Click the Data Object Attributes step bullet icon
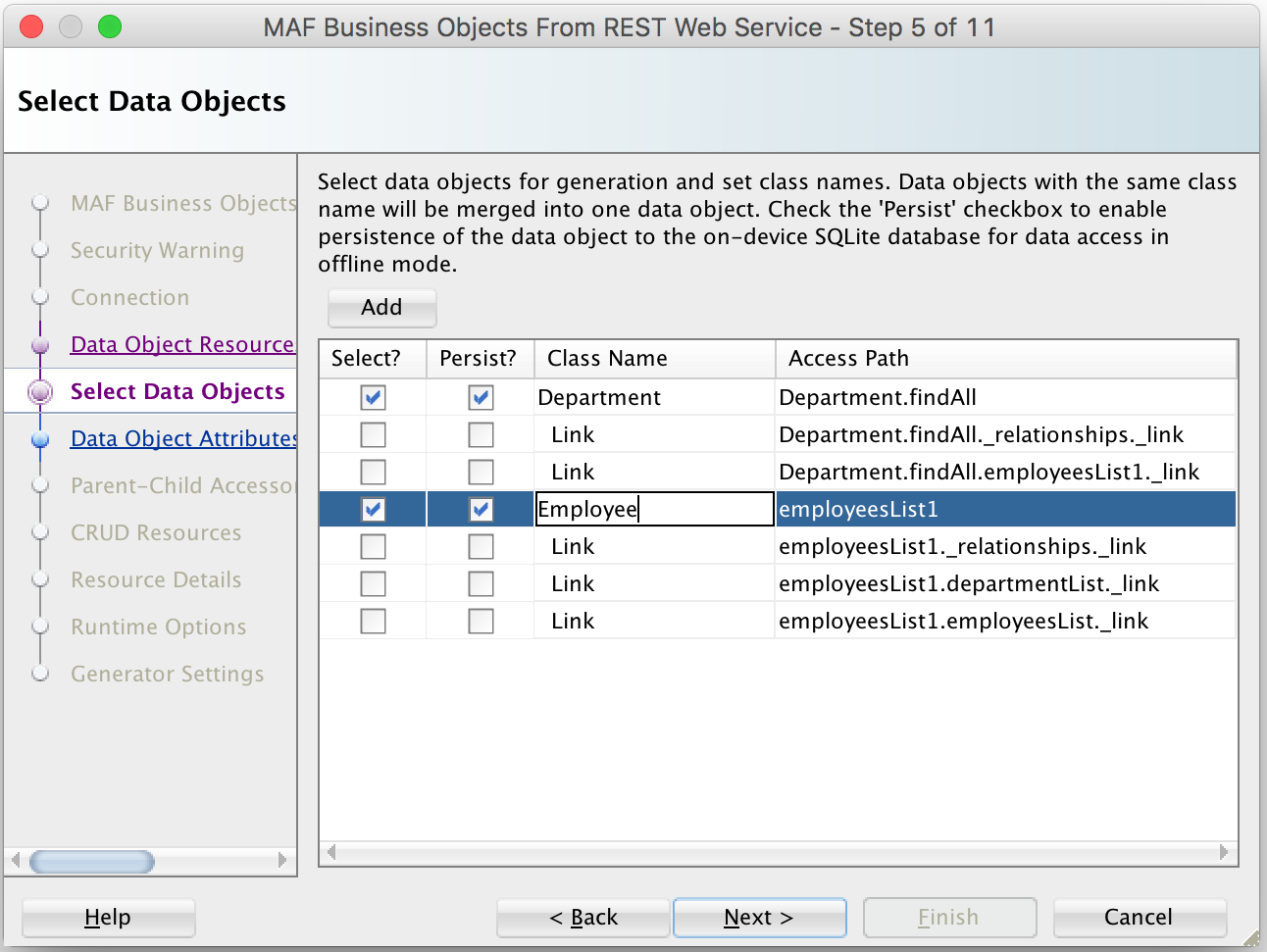The width and height of the screenshot is (1267, 952). coord(40,439)
